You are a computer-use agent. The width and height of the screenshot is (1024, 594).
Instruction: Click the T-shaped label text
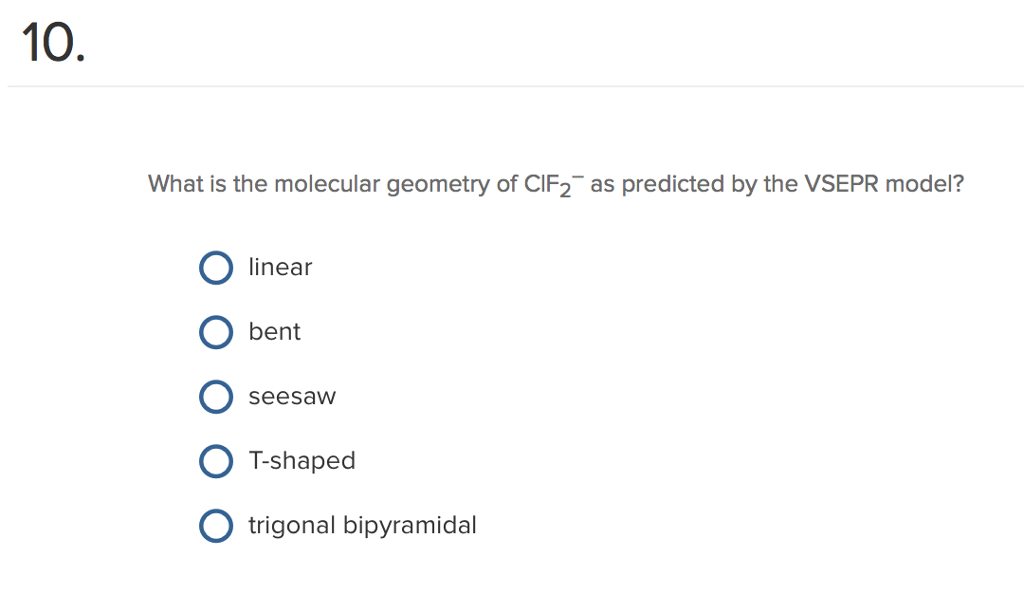pos(302,460)
